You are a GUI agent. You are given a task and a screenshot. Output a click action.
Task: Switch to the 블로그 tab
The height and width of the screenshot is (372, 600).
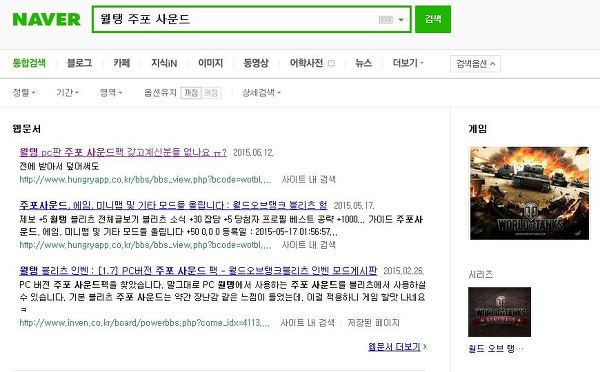click(80, 63)
